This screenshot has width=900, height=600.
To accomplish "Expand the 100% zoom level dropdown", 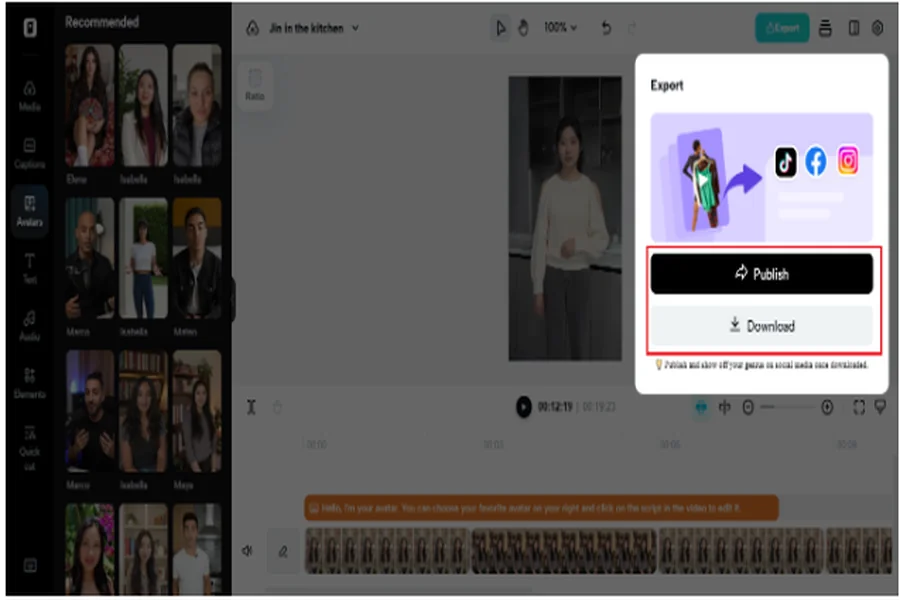I will tap(560, 28).
